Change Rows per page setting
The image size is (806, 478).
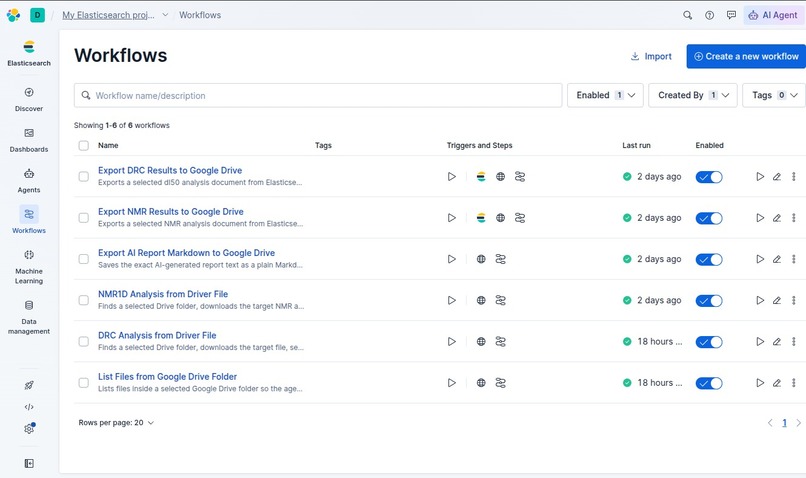116,422
